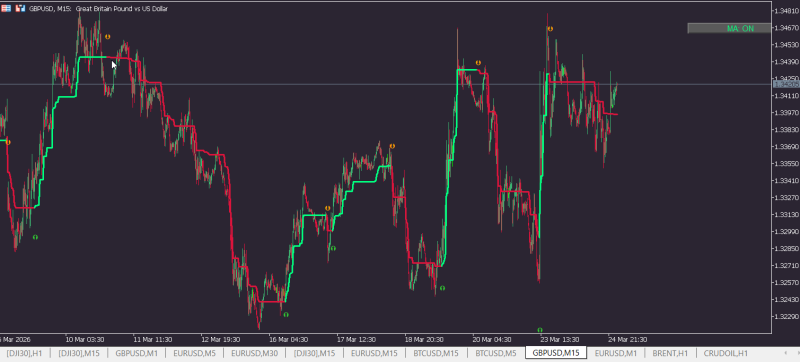The image size is (800, 362).
Task: Click the '12 Mar 19:30' time axis label
Action: [220, 340]
